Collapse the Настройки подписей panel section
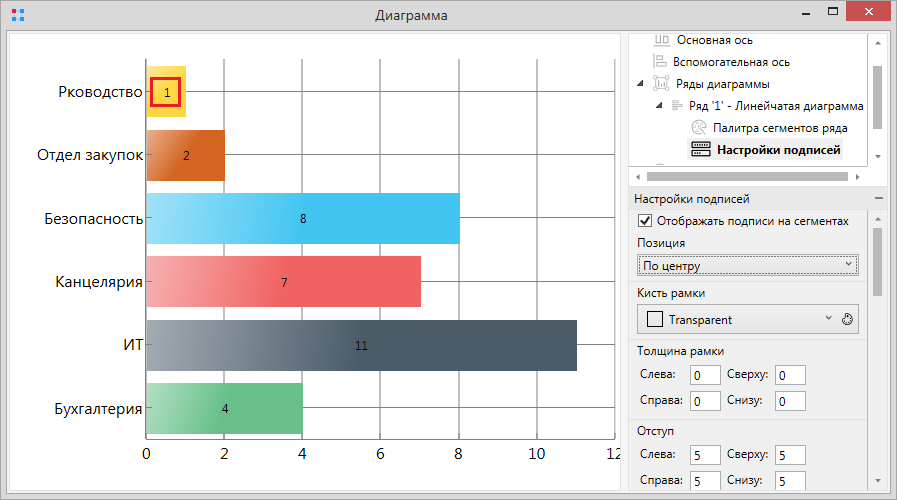Viewport: 897px width, 500px height. 877,199
